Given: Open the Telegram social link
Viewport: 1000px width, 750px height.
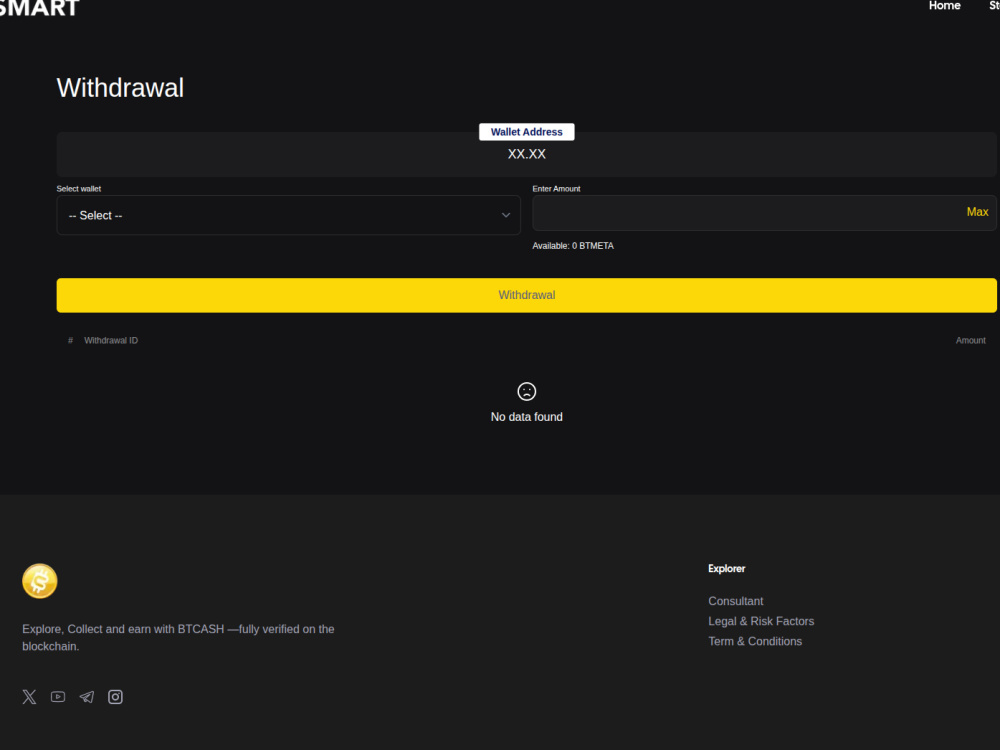Looking at the screenshot, I should [87, 696].
